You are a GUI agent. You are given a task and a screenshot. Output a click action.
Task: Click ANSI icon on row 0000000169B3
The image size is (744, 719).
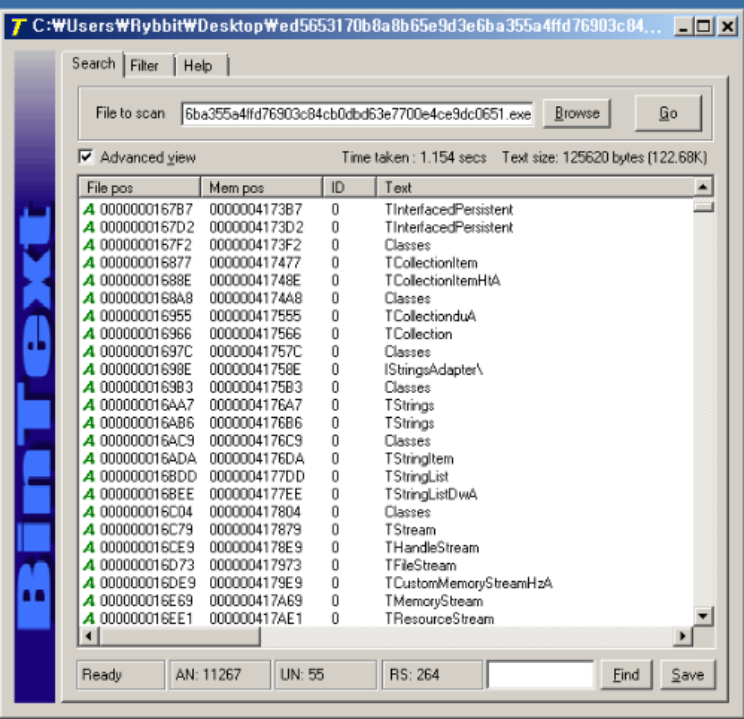point(89,387)
